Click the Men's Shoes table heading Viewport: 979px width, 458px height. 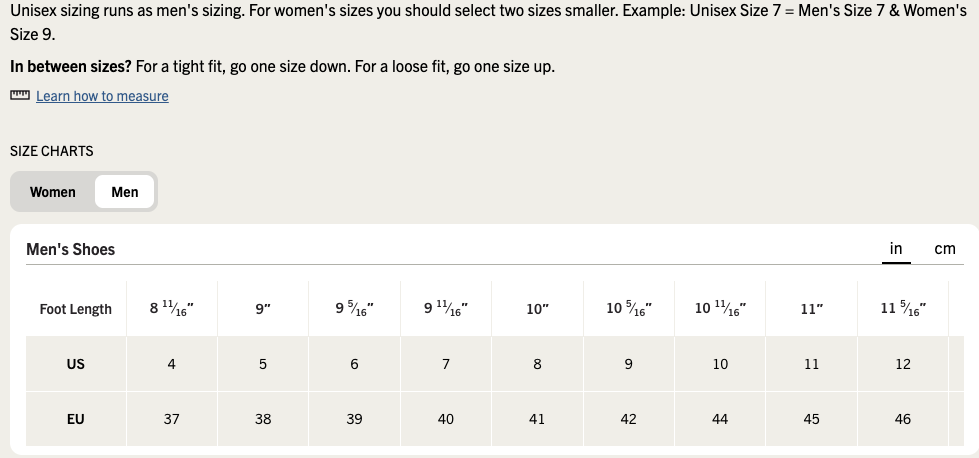click(71, 249)
